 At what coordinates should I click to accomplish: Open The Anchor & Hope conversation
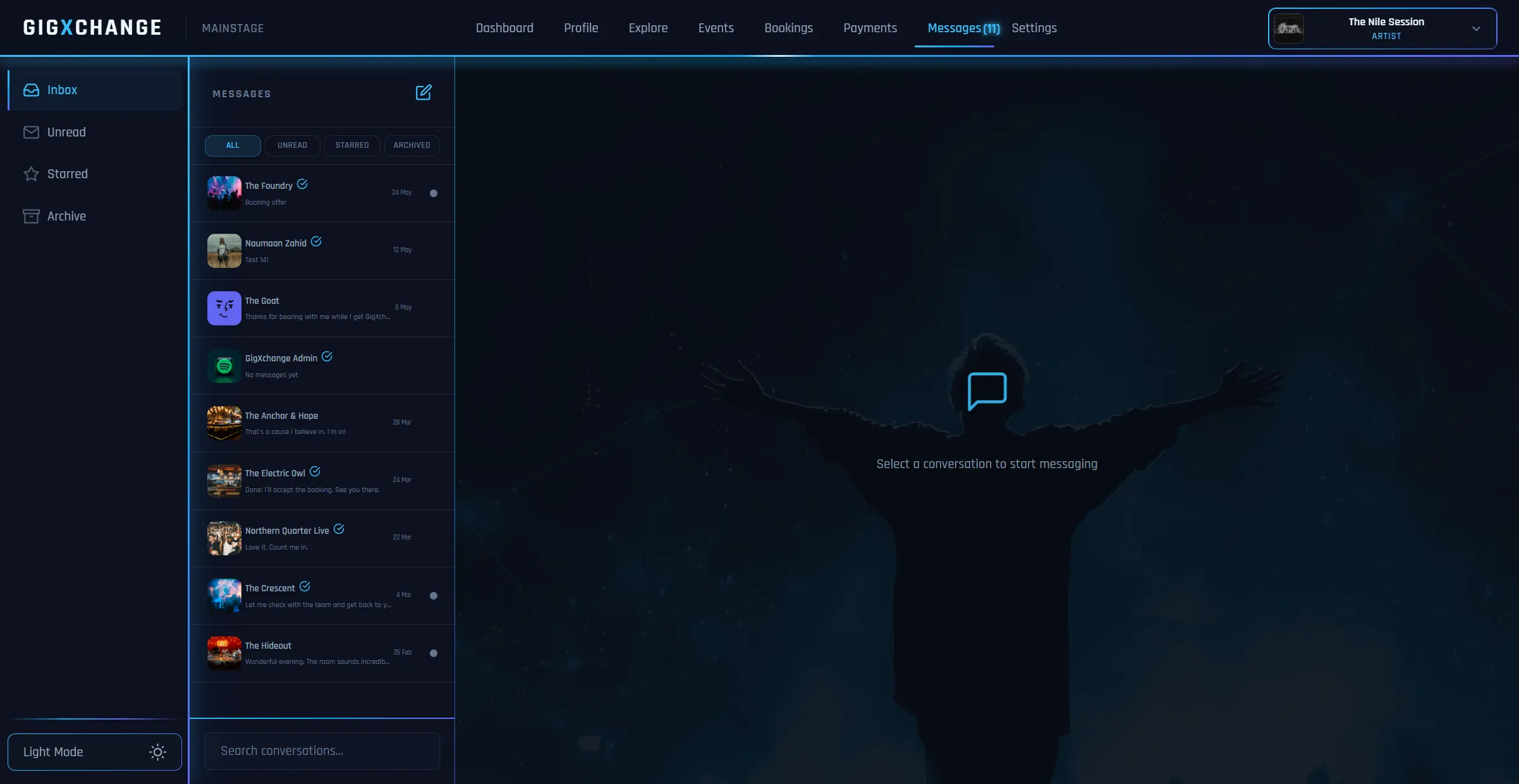pyautogui.click(x=322, y=423)
